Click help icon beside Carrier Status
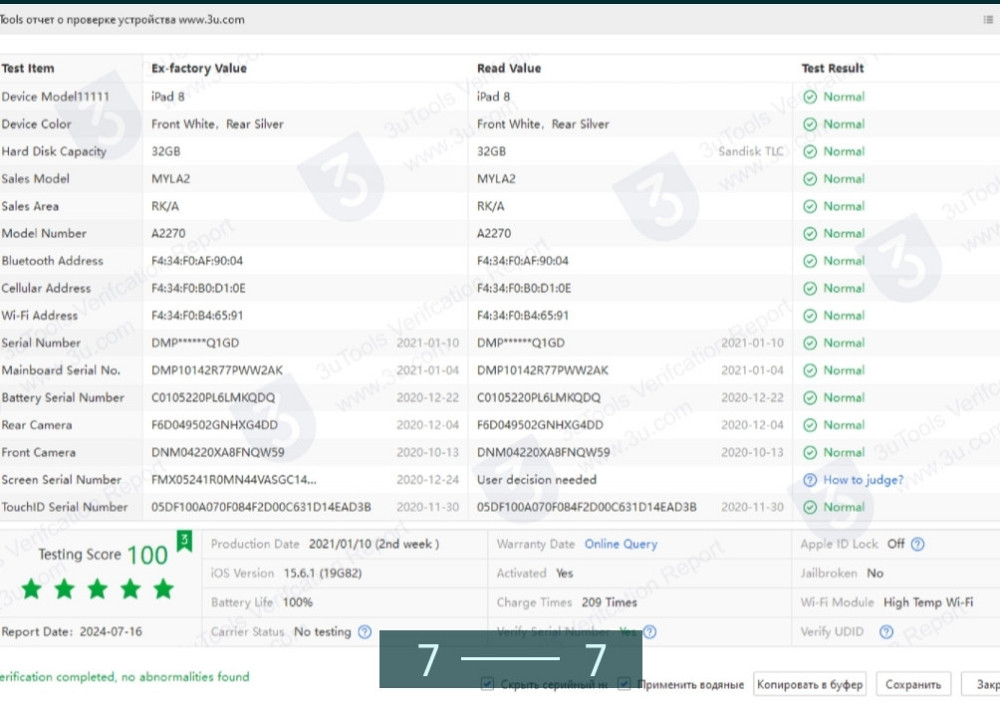 point(364,632)
